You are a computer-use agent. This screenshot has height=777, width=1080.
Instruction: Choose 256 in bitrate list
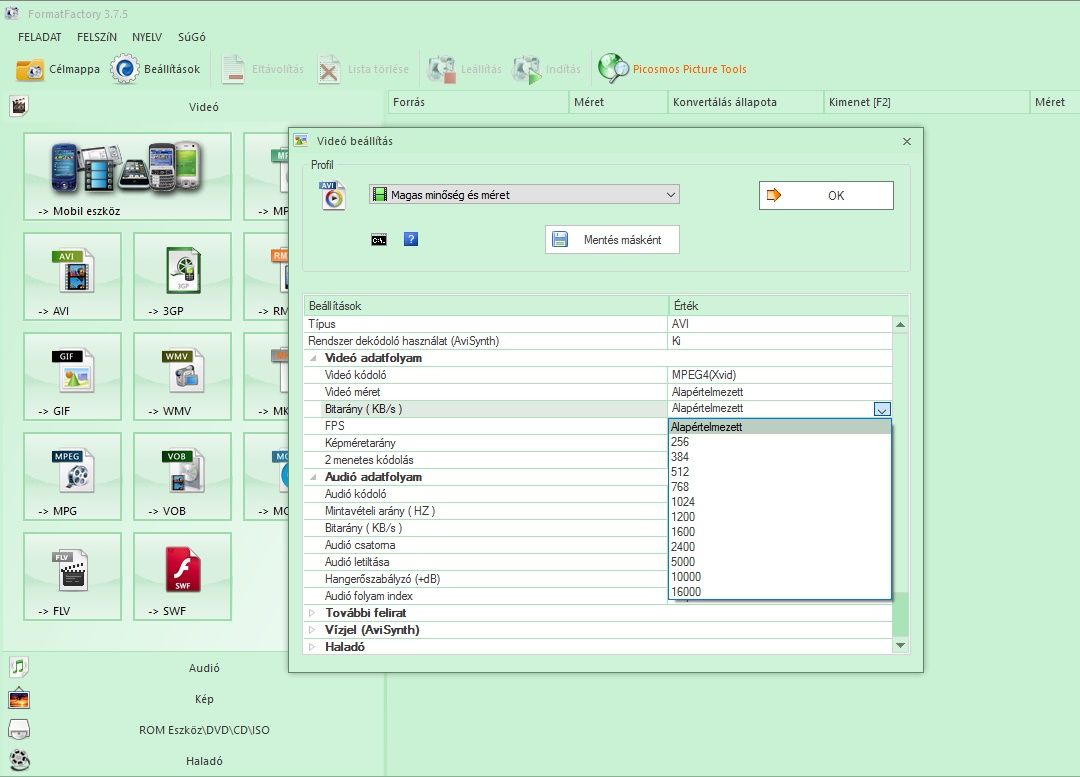pos(780,442)
